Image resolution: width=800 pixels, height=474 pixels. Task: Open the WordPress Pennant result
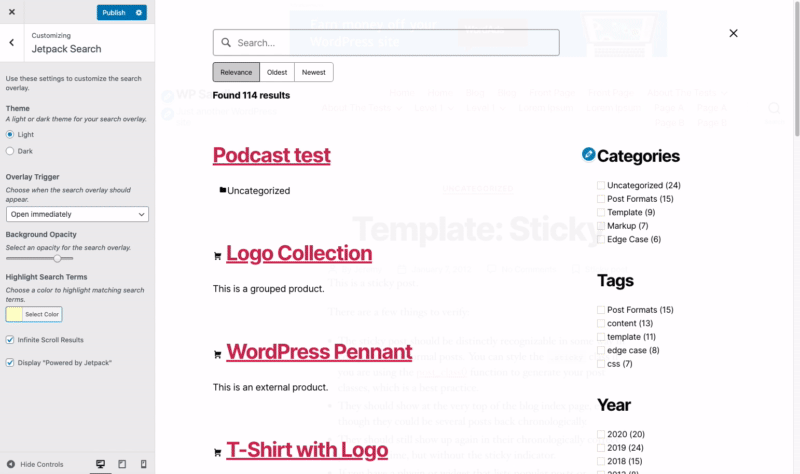tap(319, 352)
